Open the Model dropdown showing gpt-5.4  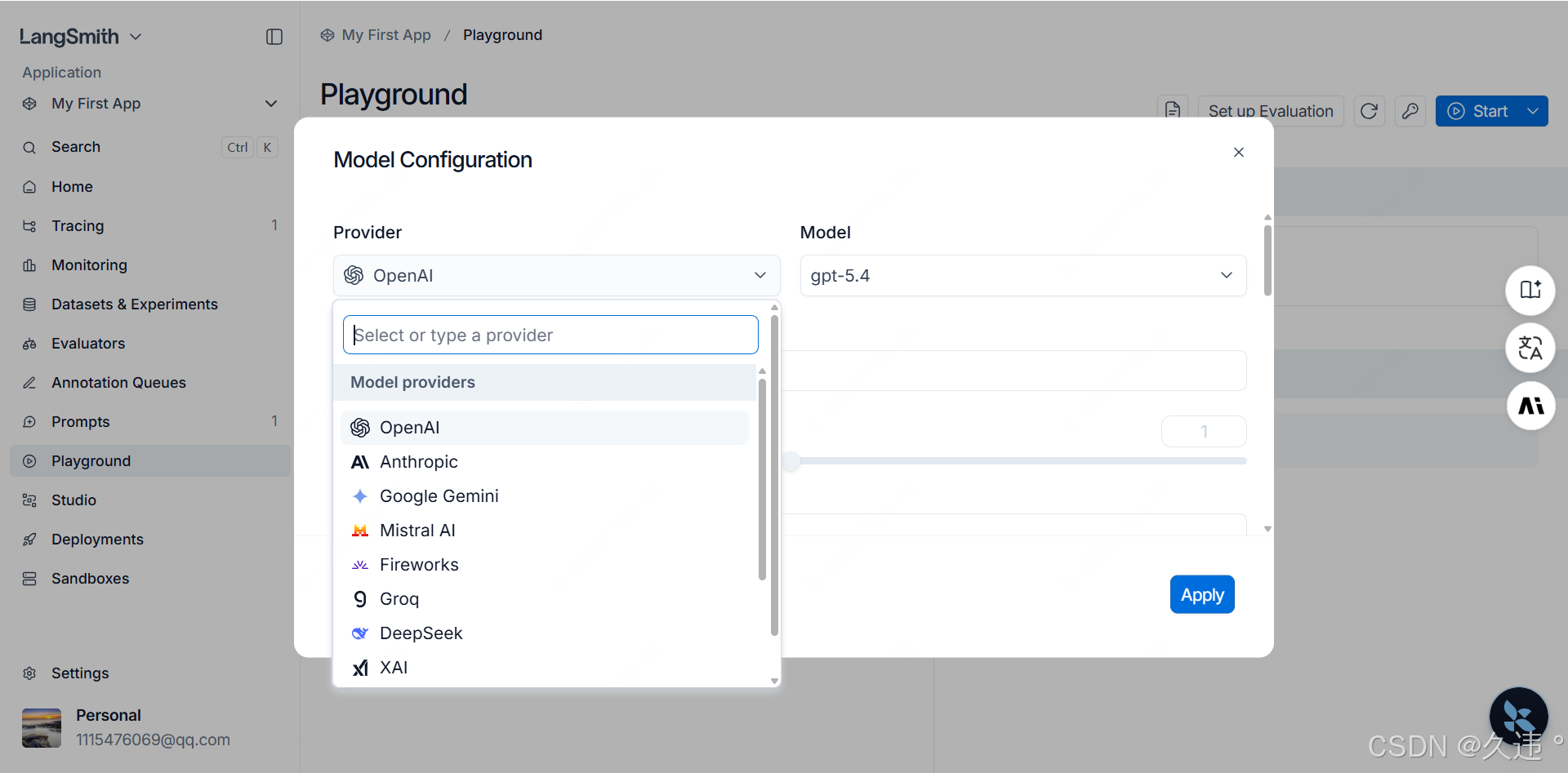pyautogui.click(x=1023, y=276)
